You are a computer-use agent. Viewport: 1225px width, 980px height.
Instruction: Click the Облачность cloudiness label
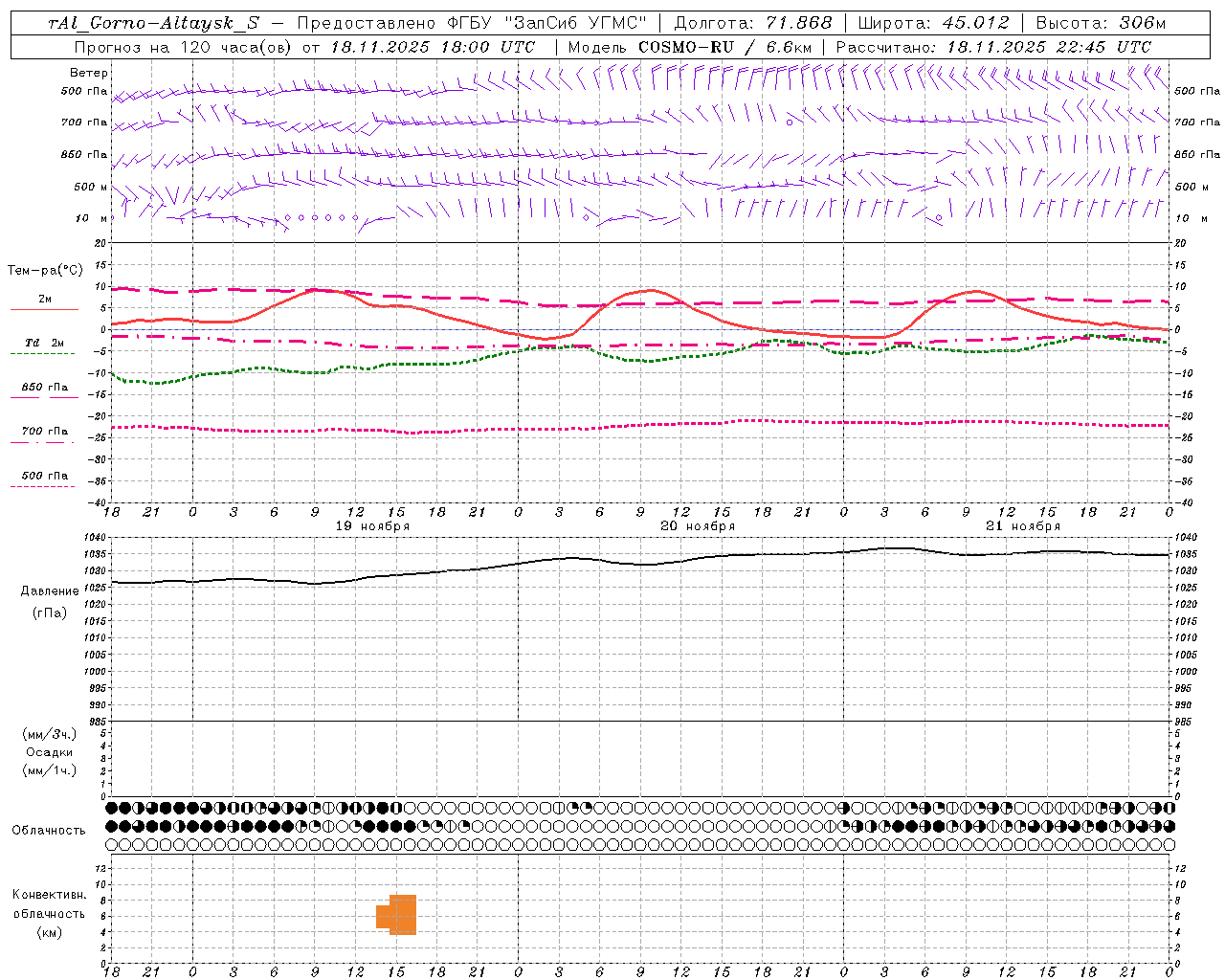49,830
